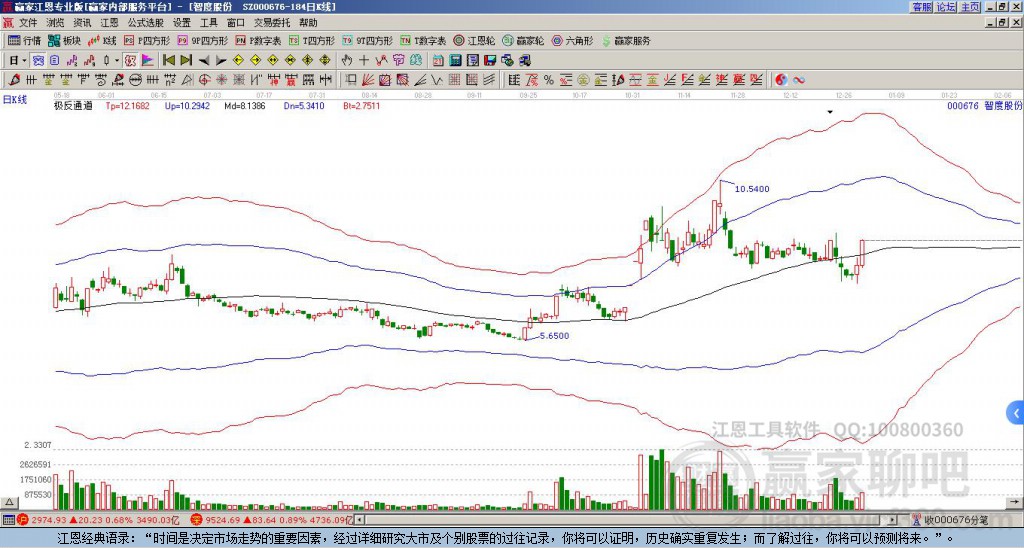Click the infinity loop icon

(799, 80)
